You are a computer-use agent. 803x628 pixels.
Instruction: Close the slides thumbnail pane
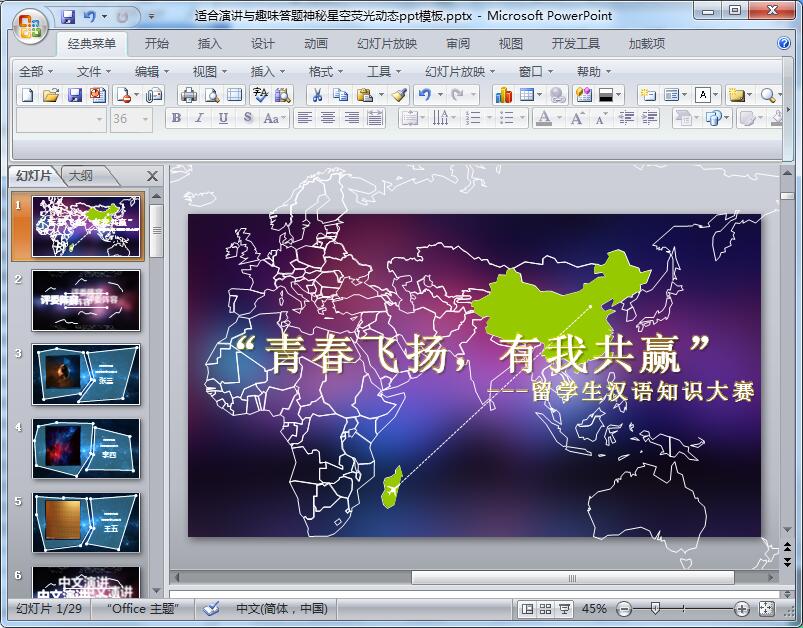tap(152, 176)
